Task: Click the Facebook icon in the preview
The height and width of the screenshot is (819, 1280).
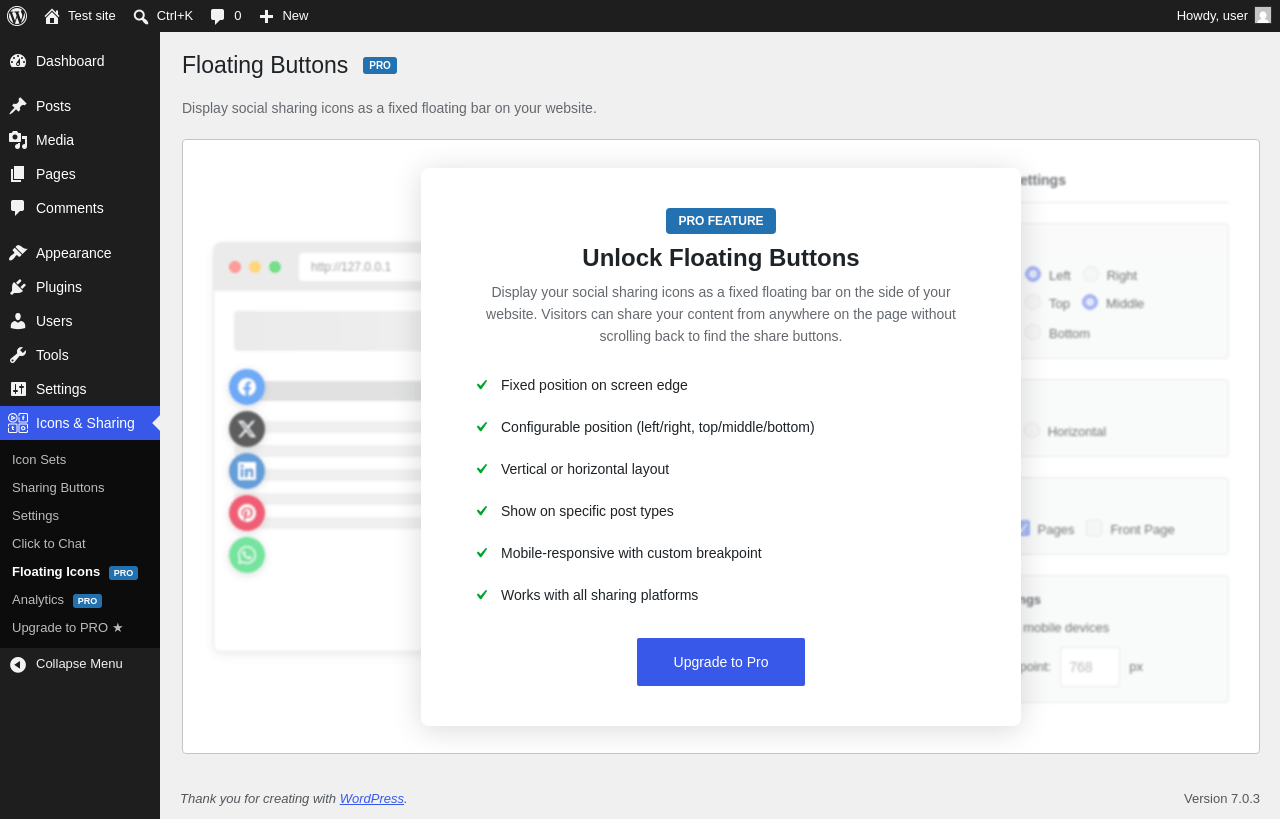Action: 247,387
